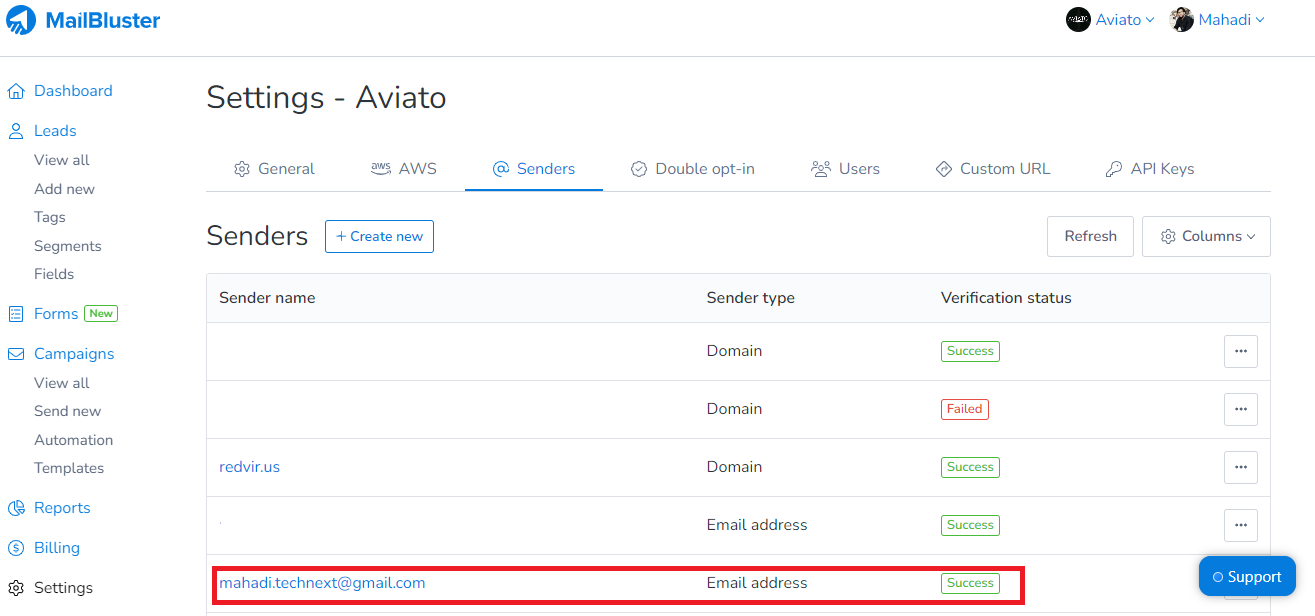Click the Create new sender button
1315x616 pixels.
click(379, 237)
